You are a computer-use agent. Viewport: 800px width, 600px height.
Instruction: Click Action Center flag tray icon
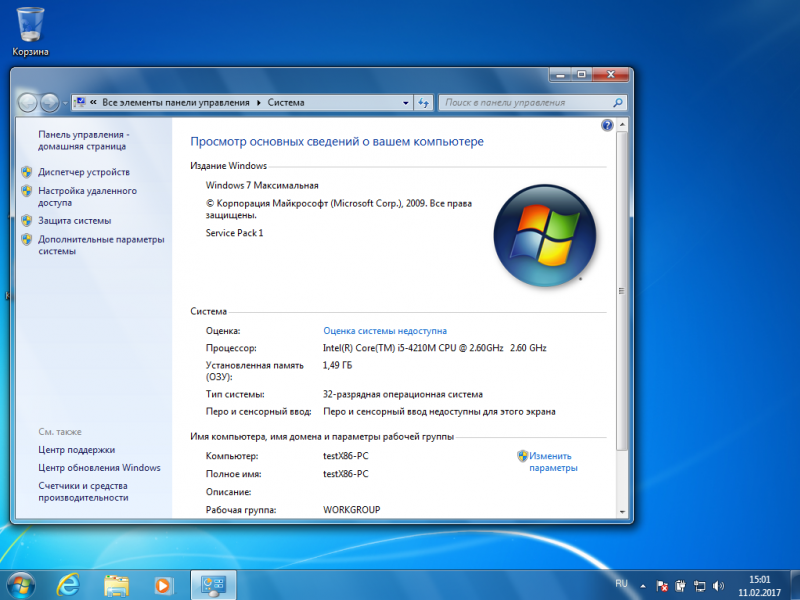662,586
